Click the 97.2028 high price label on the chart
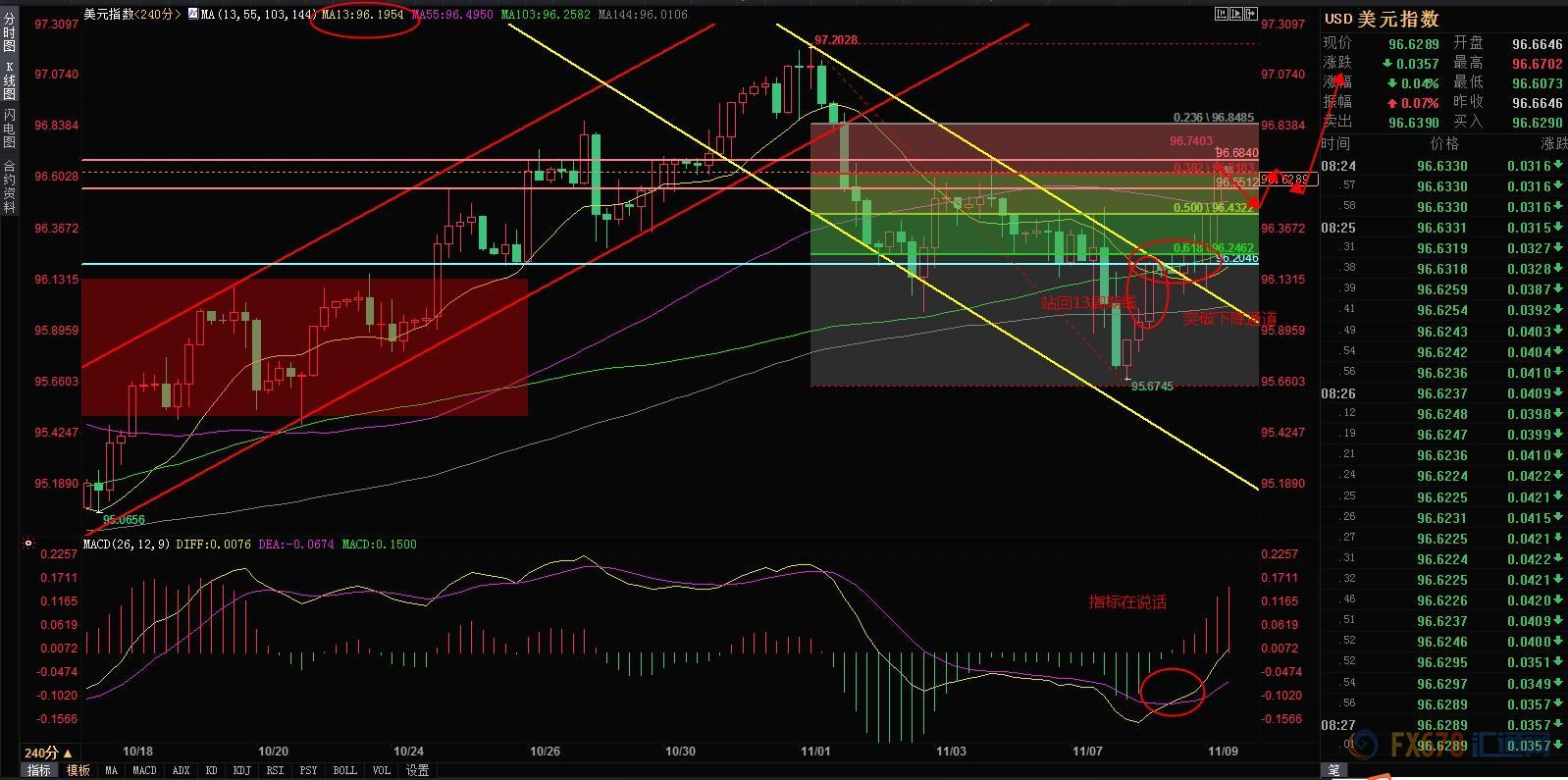Image resolution: width=1568 pixels, height=780 pixels. (836, 39)
